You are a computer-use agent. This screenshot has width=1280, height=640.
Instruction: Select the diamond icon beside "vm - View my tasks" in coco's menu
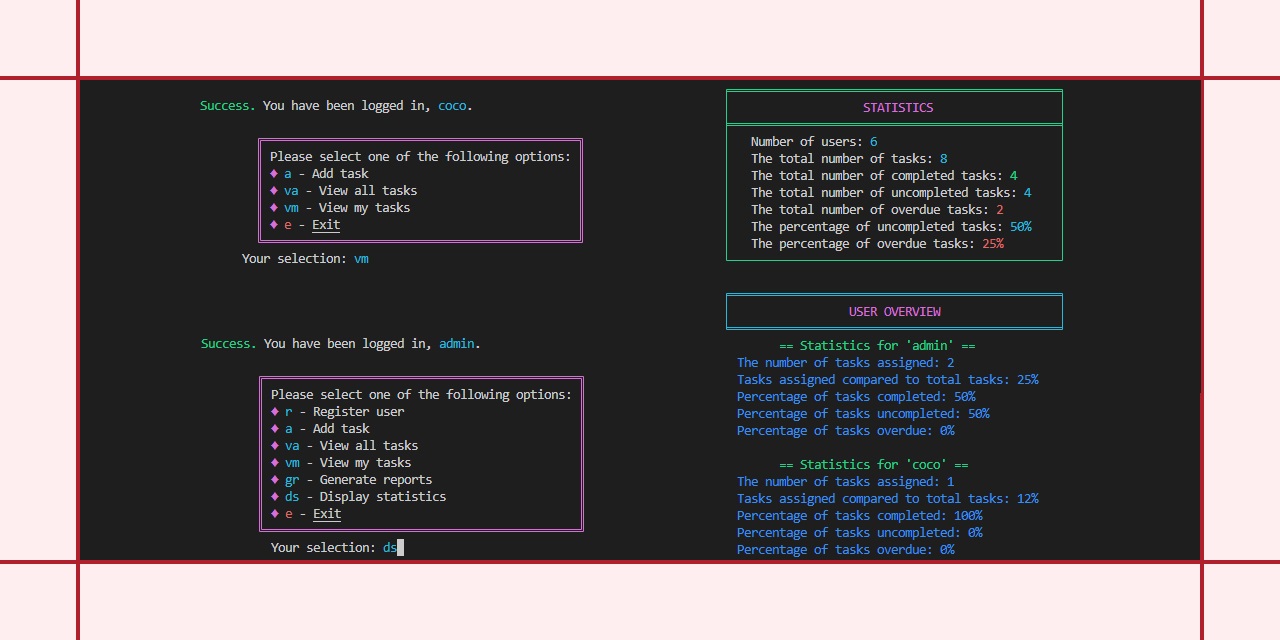pos(274,207)
